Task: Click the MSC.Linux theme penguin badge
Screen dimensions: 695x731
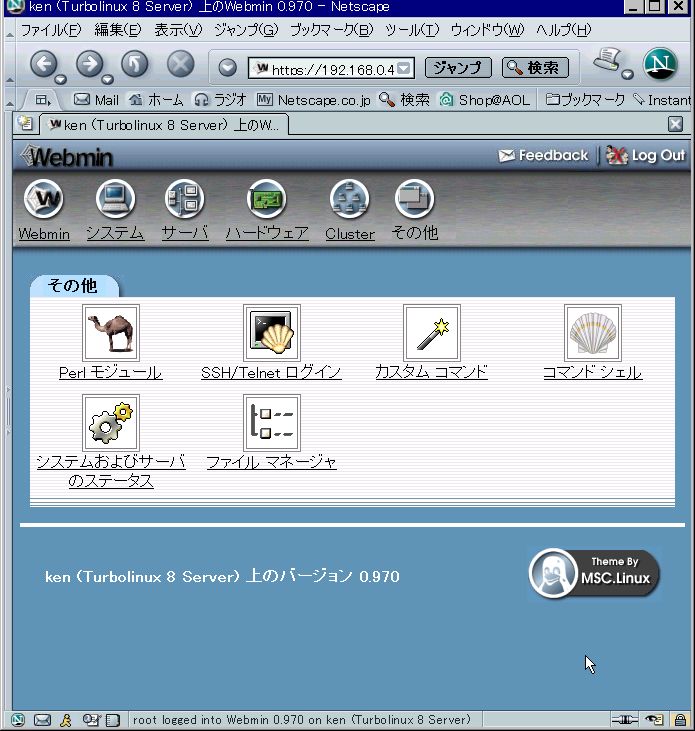Action: tap(594, 573)
